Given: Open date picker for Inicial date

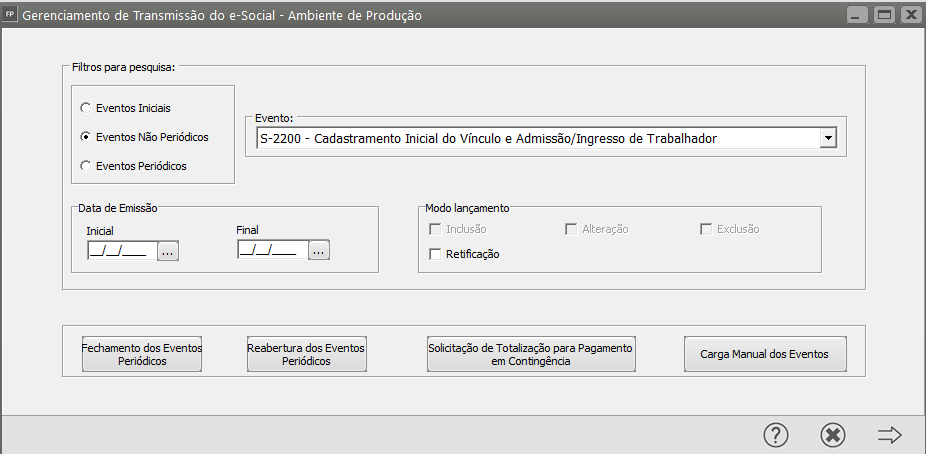Looking at the screenshot, I should (x=167, y=251).
